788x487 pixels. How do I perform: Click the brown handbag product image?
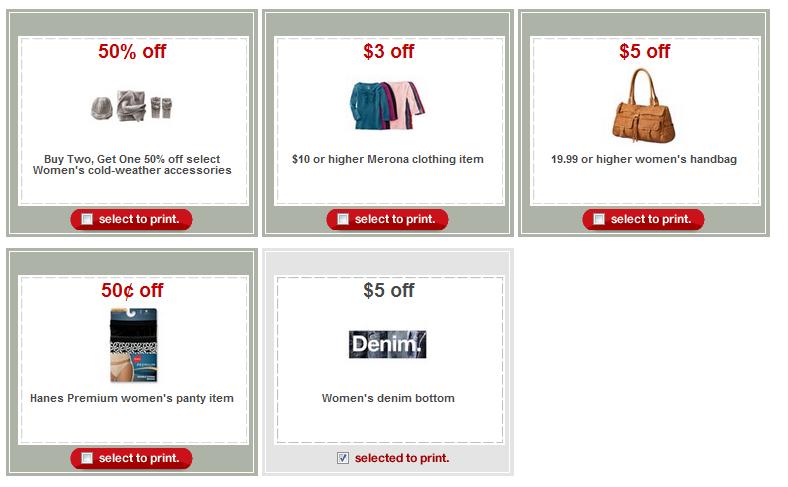644,105
